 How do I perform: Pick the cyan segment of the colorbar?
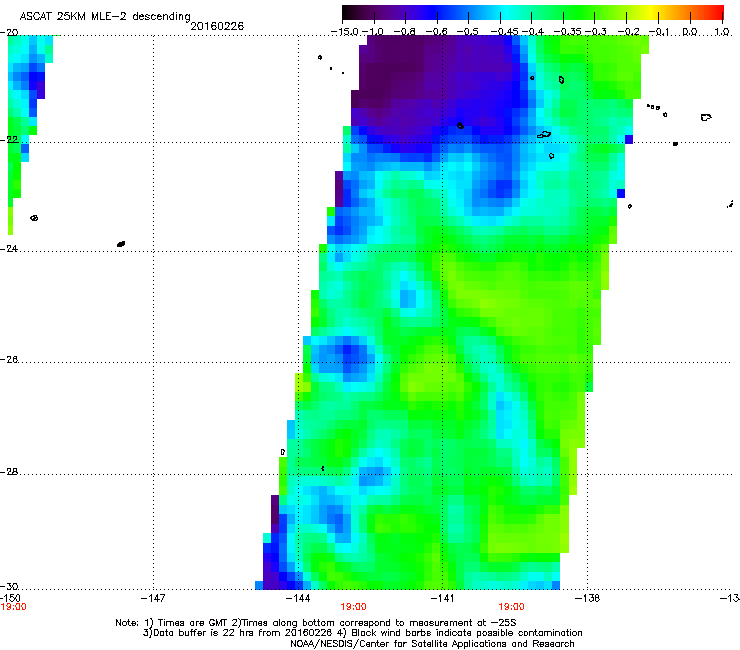(x=505, y=12)
